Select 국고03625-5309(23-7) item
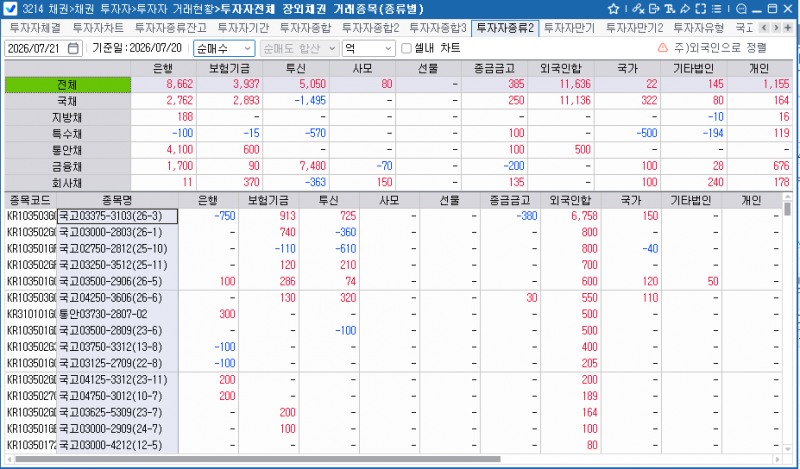The image size is (800, 469). pyautogui.click(x=117, y=412)
